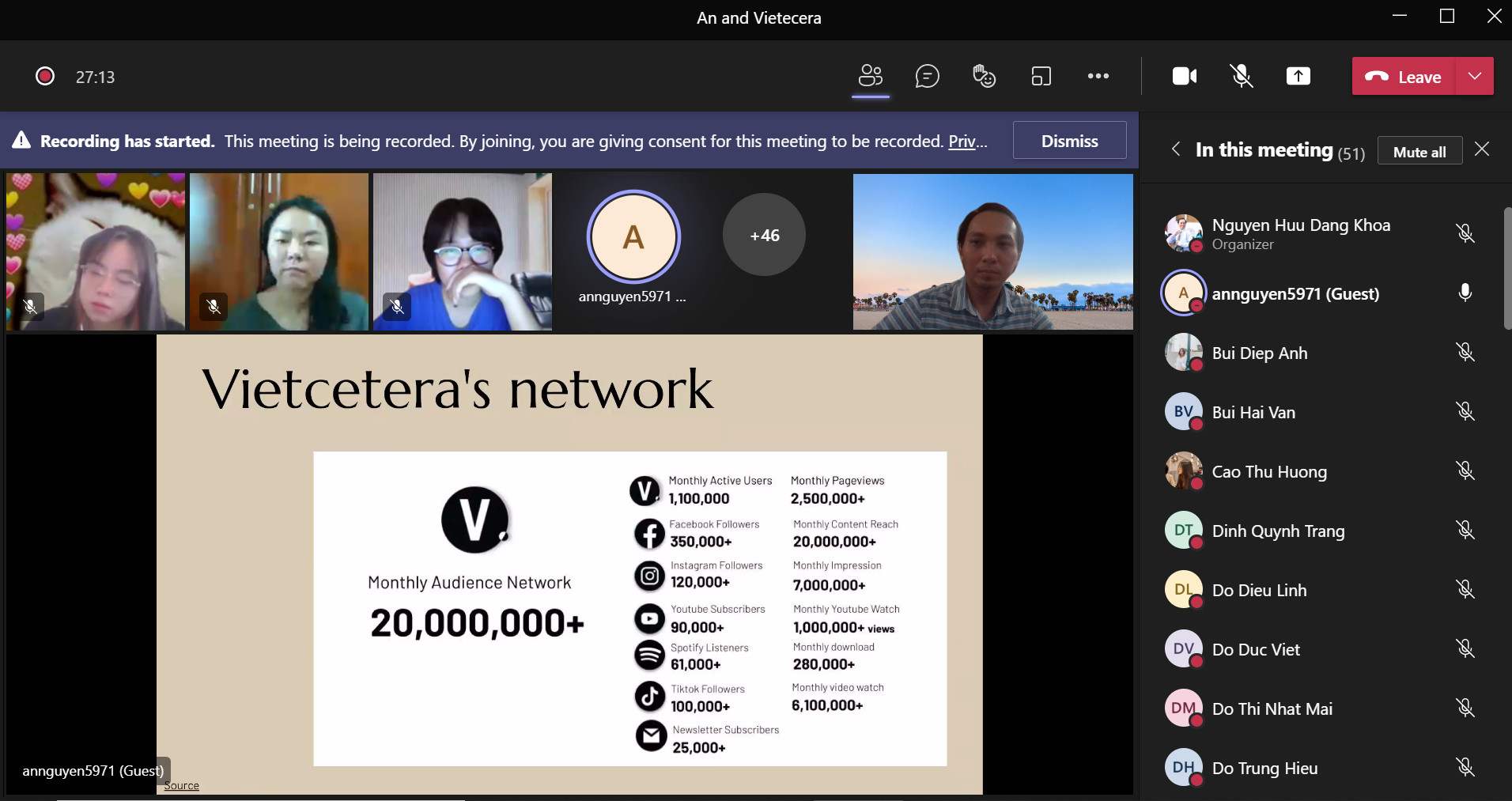The width and height of the screenshot is (1512, 801).
Task: Click muted mic badge on glasses woman tile
Action: coord(397,306)
